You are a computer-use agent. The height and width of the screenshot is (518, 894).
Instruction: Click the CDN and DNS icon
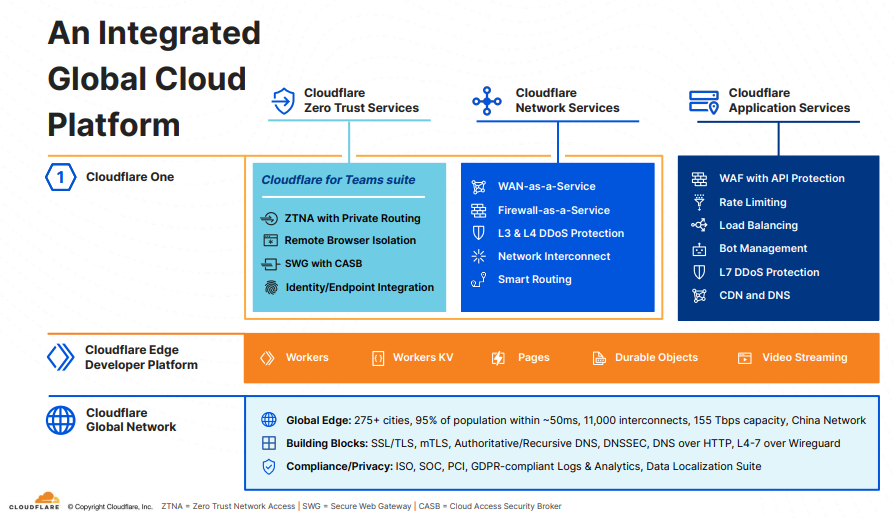(699, 295)
